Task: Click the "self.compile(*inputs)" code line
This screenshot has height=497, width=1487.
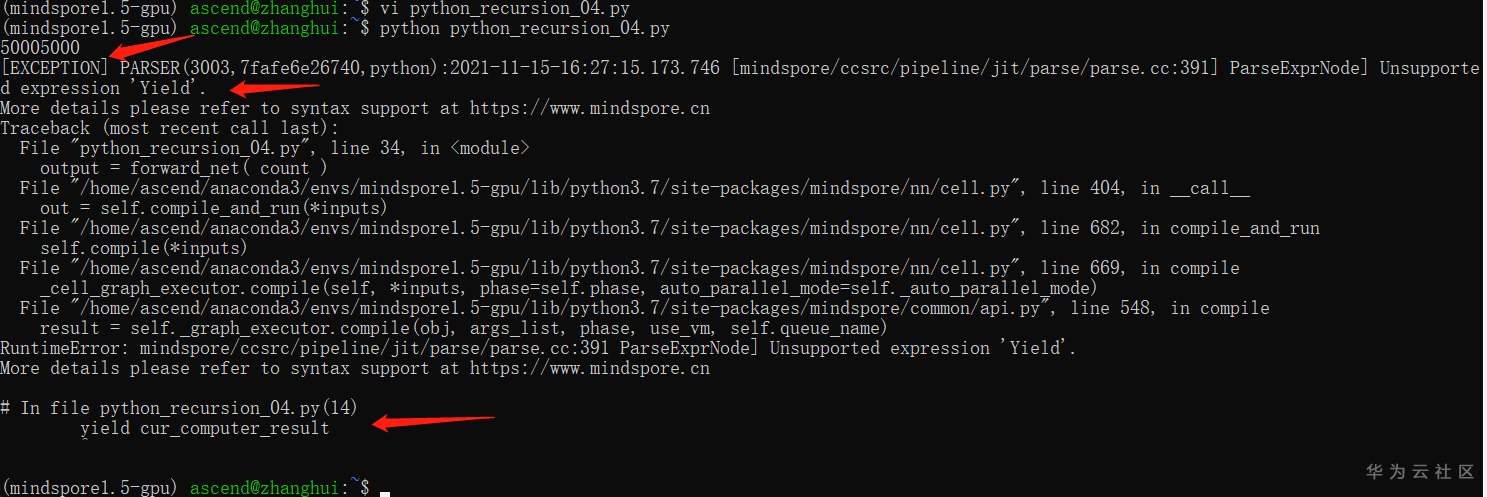Action: tap(144, 248)
